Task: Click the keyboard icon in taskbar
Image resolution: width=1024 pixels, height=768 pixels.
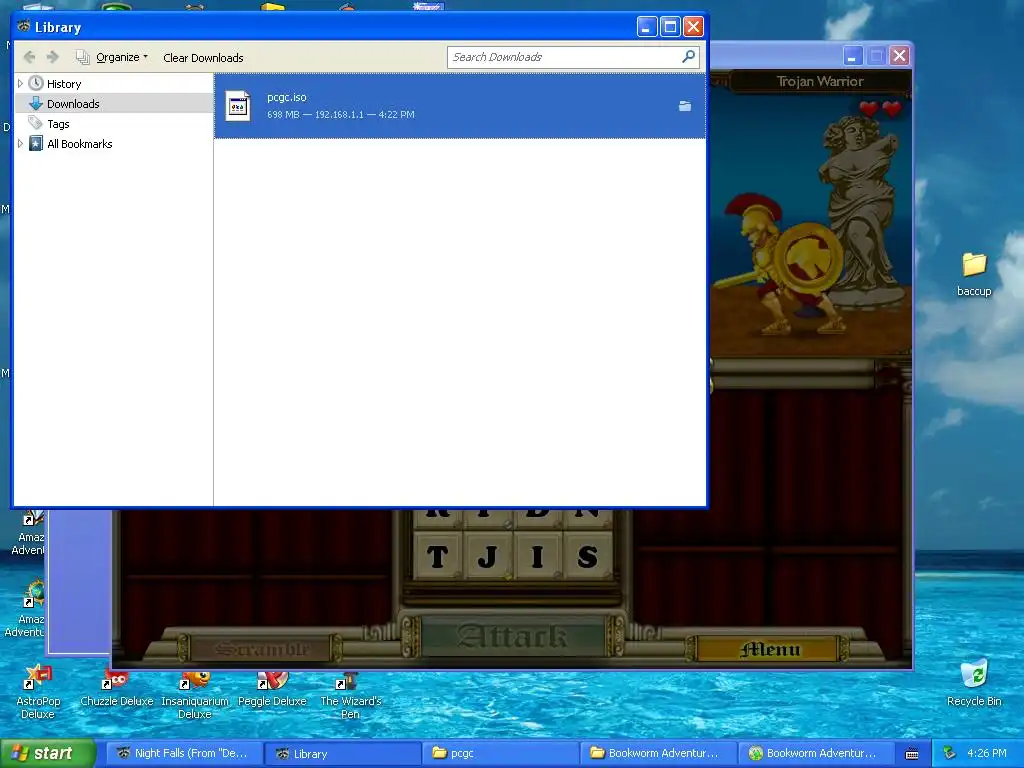Action: 912,754
